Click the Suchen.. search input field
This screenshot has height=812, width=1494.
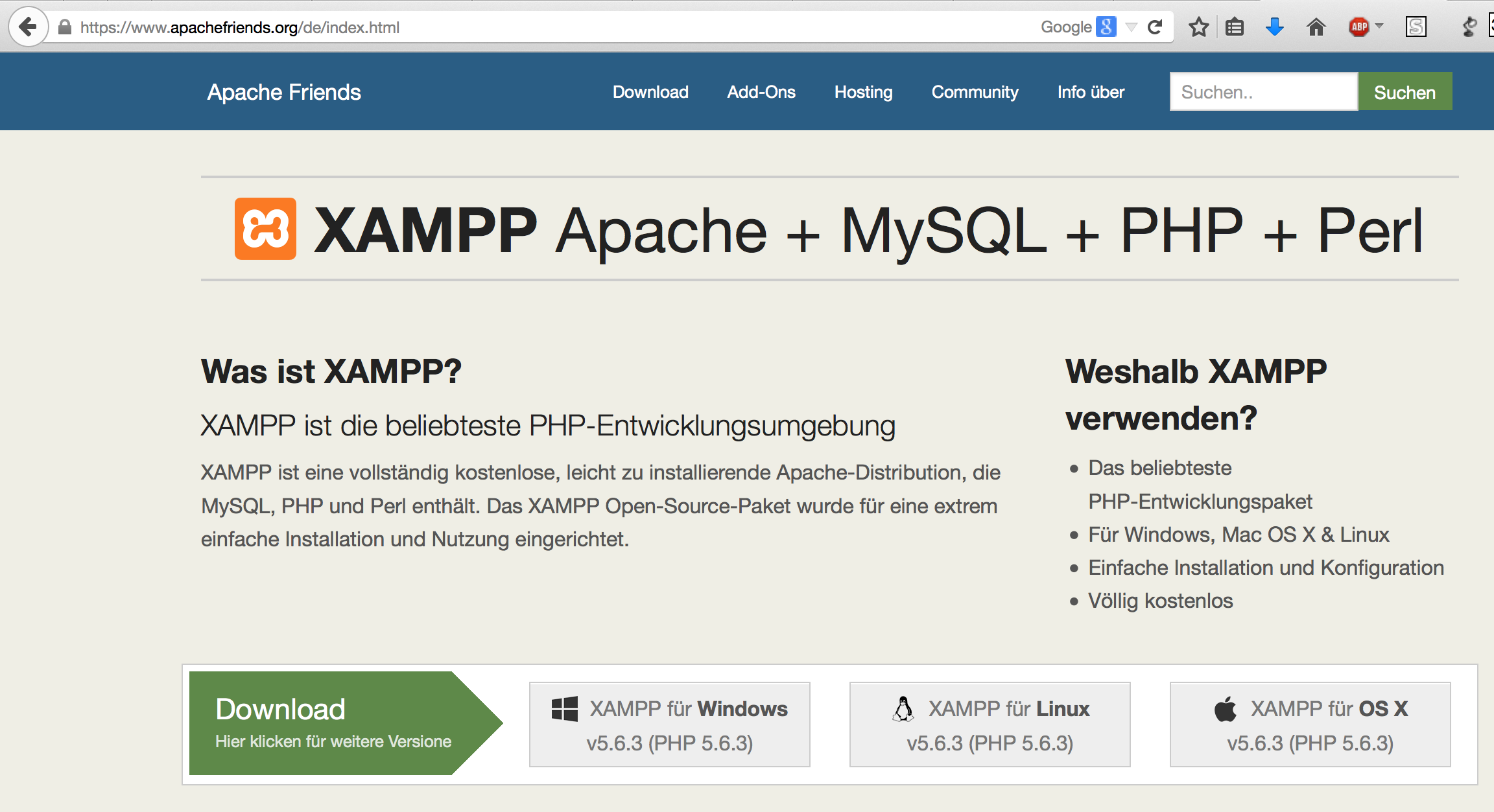click(1263, 92)
